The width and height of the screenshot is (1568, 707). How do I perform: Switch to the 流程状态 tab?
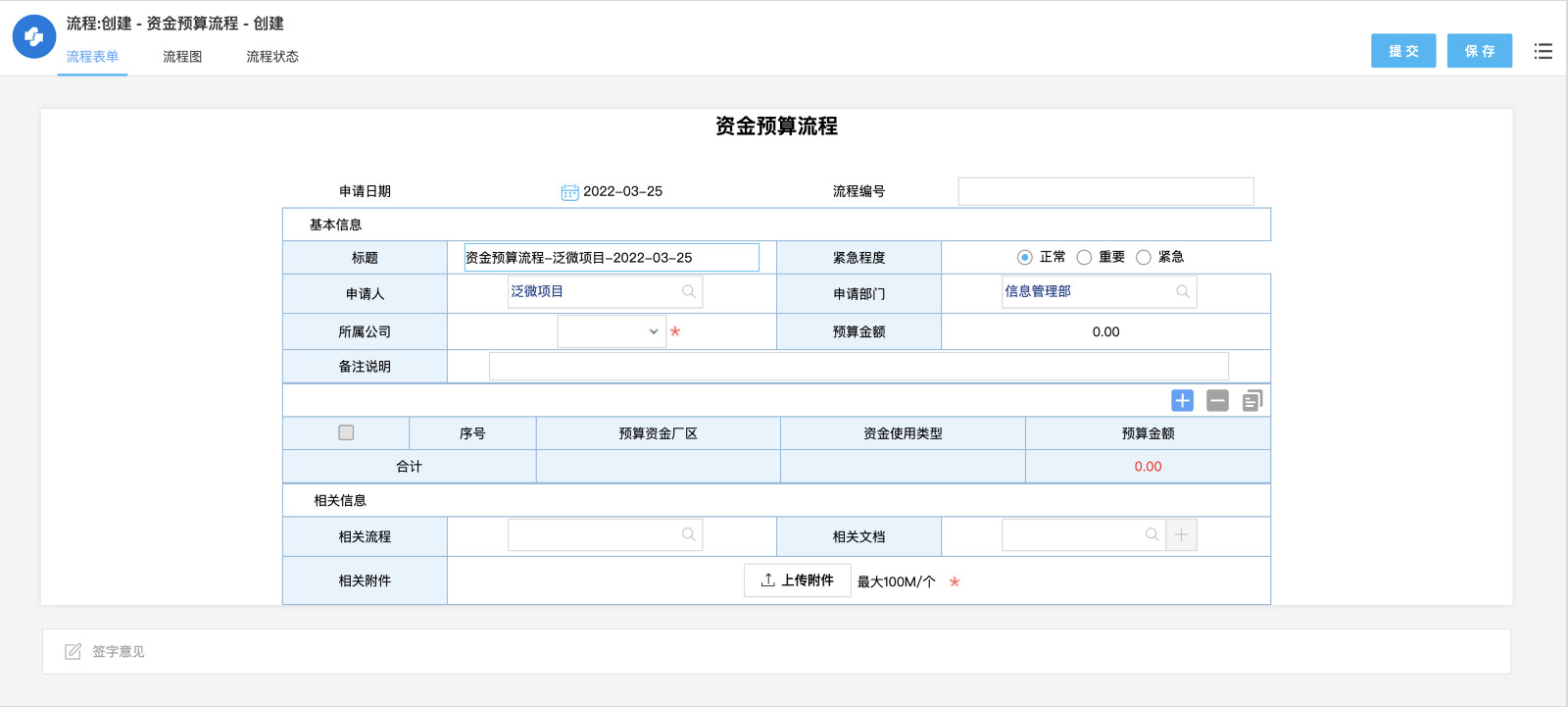coord(272,57)
